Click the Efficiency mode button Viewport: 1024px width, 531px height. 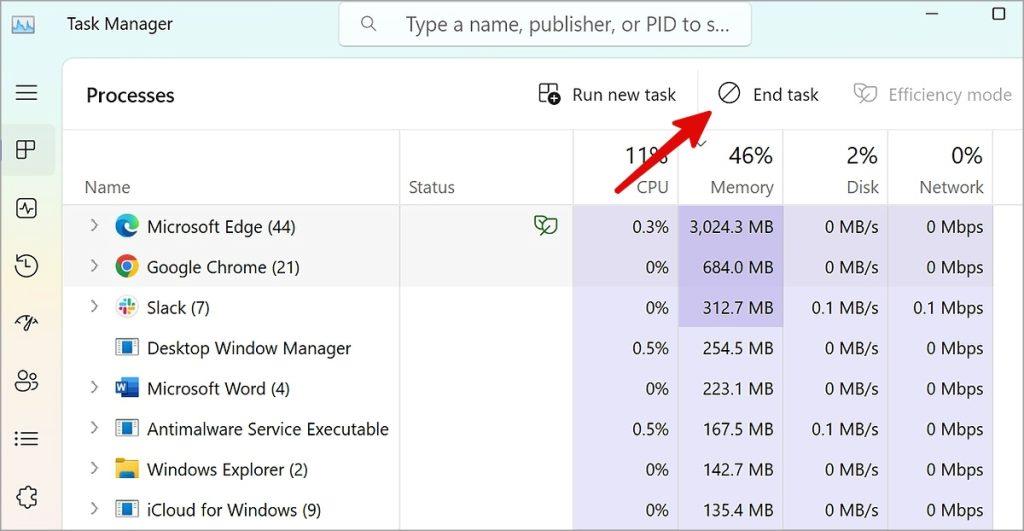tap(933, 95)
